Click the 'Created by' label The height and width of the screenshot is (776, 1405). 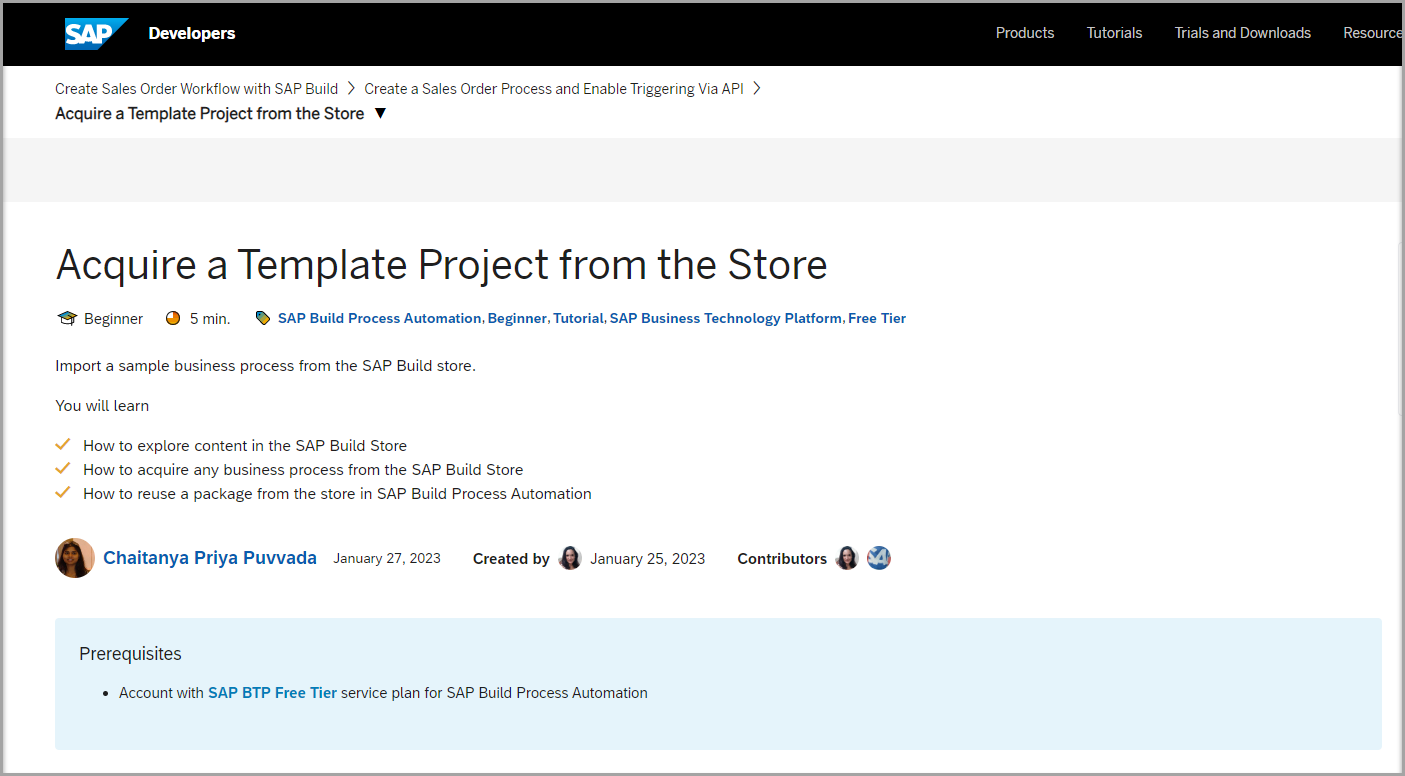coord(511,559)
